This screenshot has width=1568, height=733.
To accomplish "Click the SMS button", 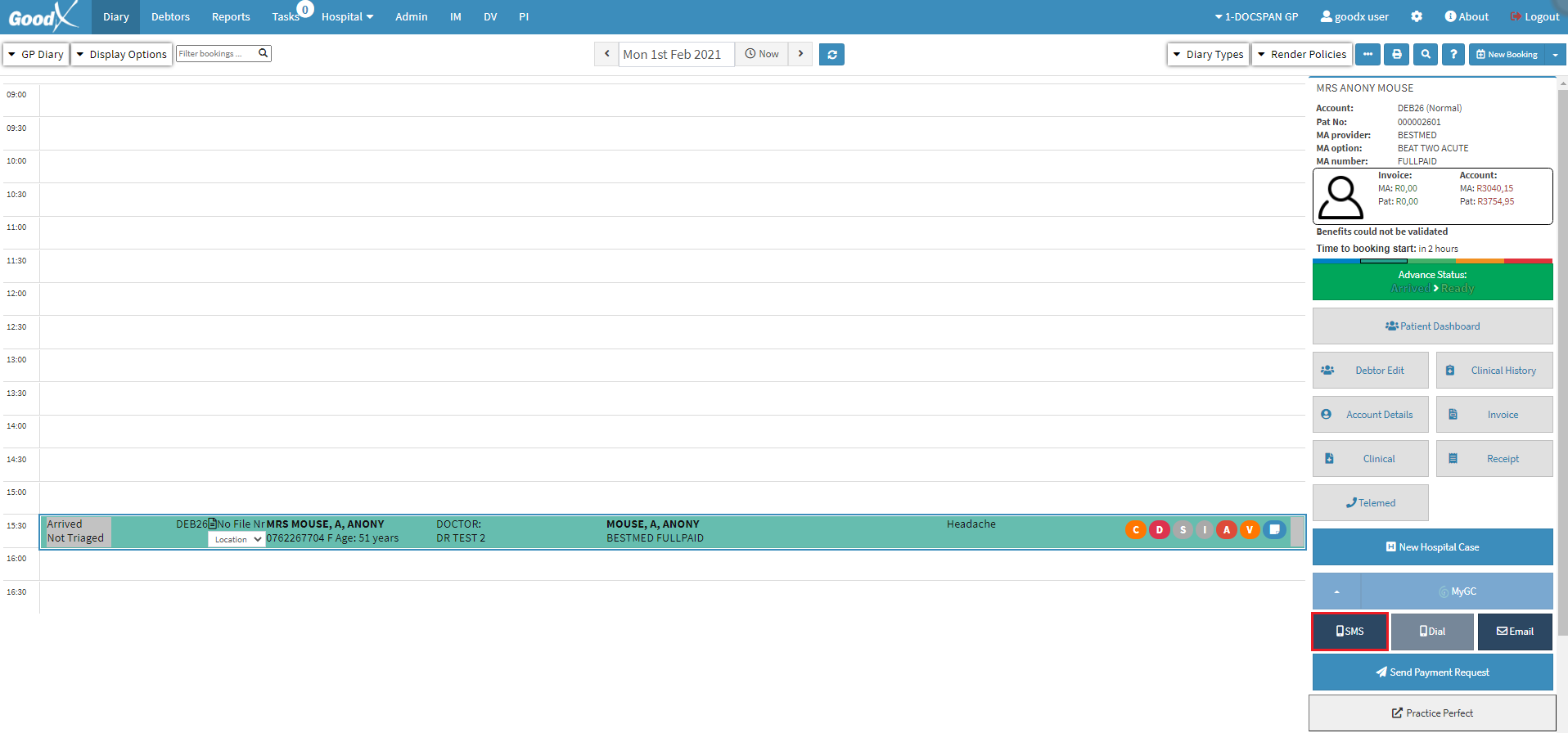I will click(x=1349, y=632).
